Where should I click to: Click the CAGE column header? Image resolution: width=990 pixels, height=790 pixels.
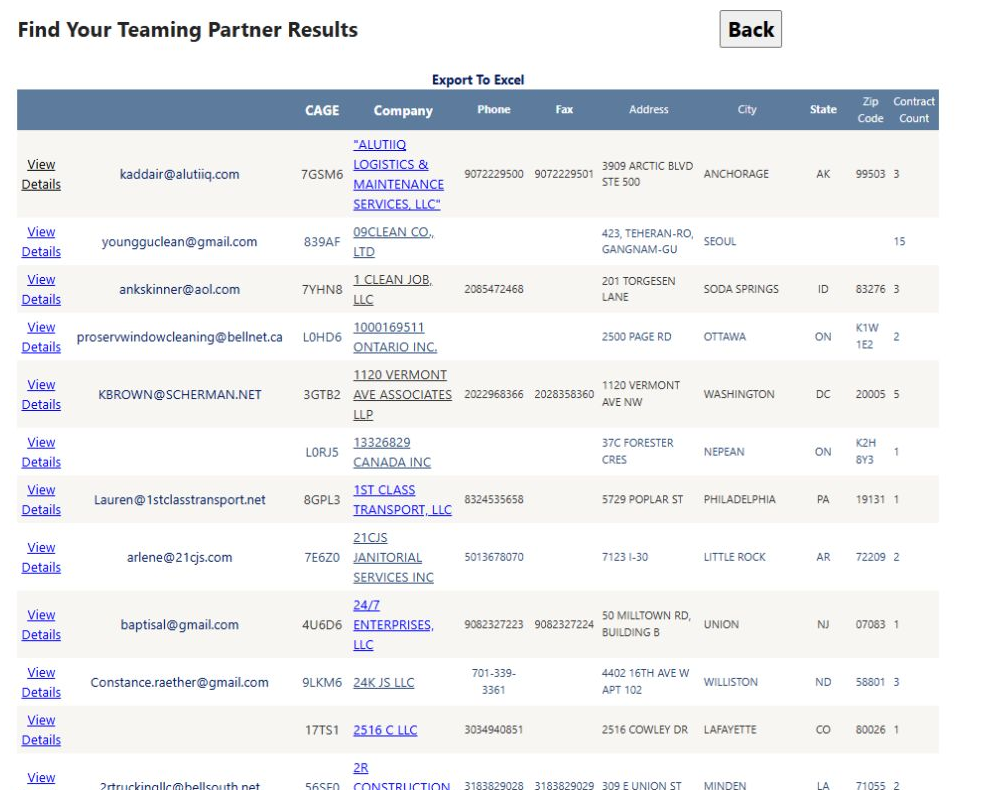(322, 110)
